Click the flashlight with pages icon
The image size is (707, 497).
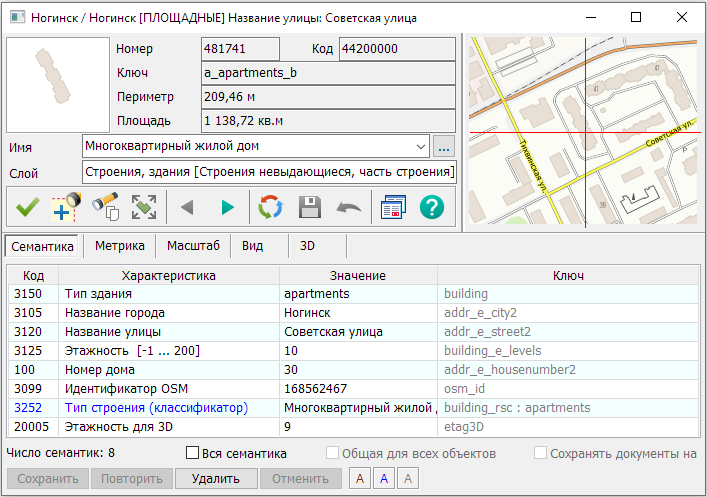pos(105,207)
